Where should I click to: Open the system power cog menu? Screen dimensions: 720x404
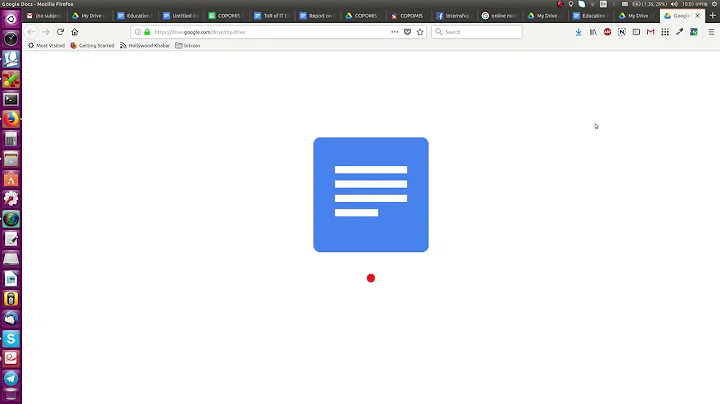[714, 4]
